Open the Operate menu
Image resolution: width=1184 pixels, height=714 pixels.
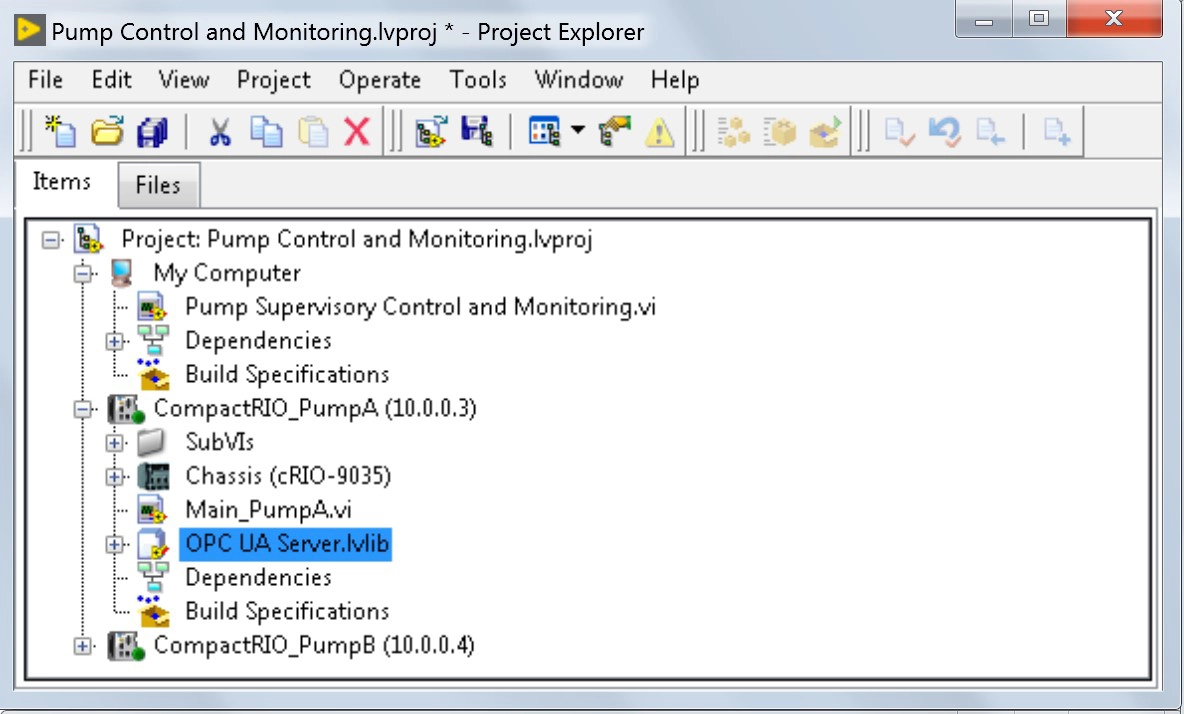click(x=379, y=80)
